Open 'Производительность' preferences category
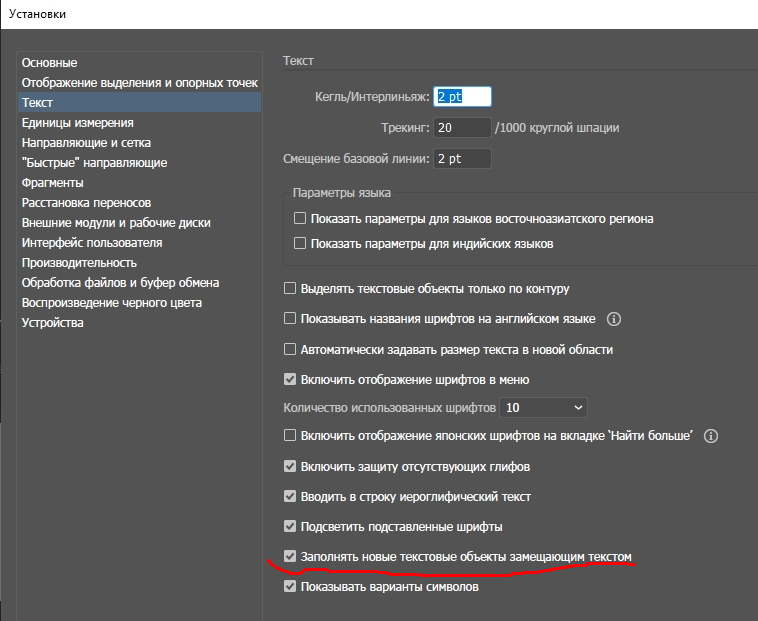 point(79,263)
